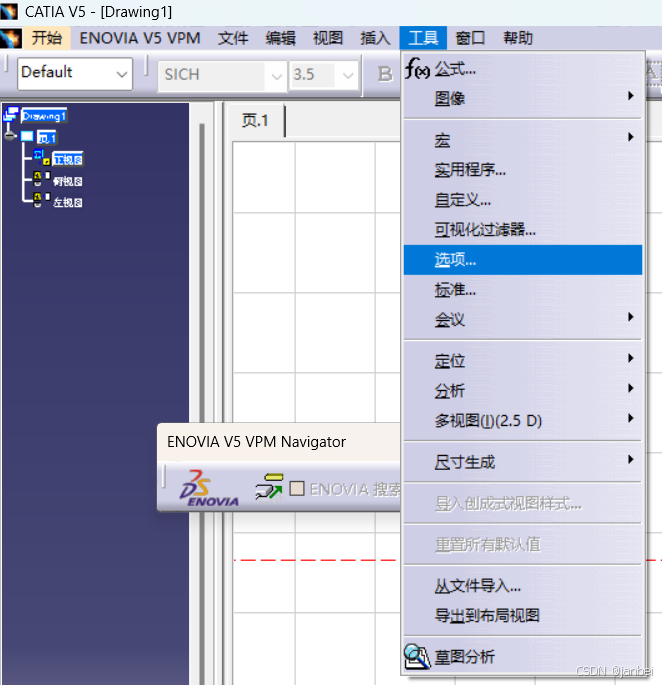662x685 pixels.
Task: Click the 草图分析 magnifier icon
Action: (x=417, y=656)
